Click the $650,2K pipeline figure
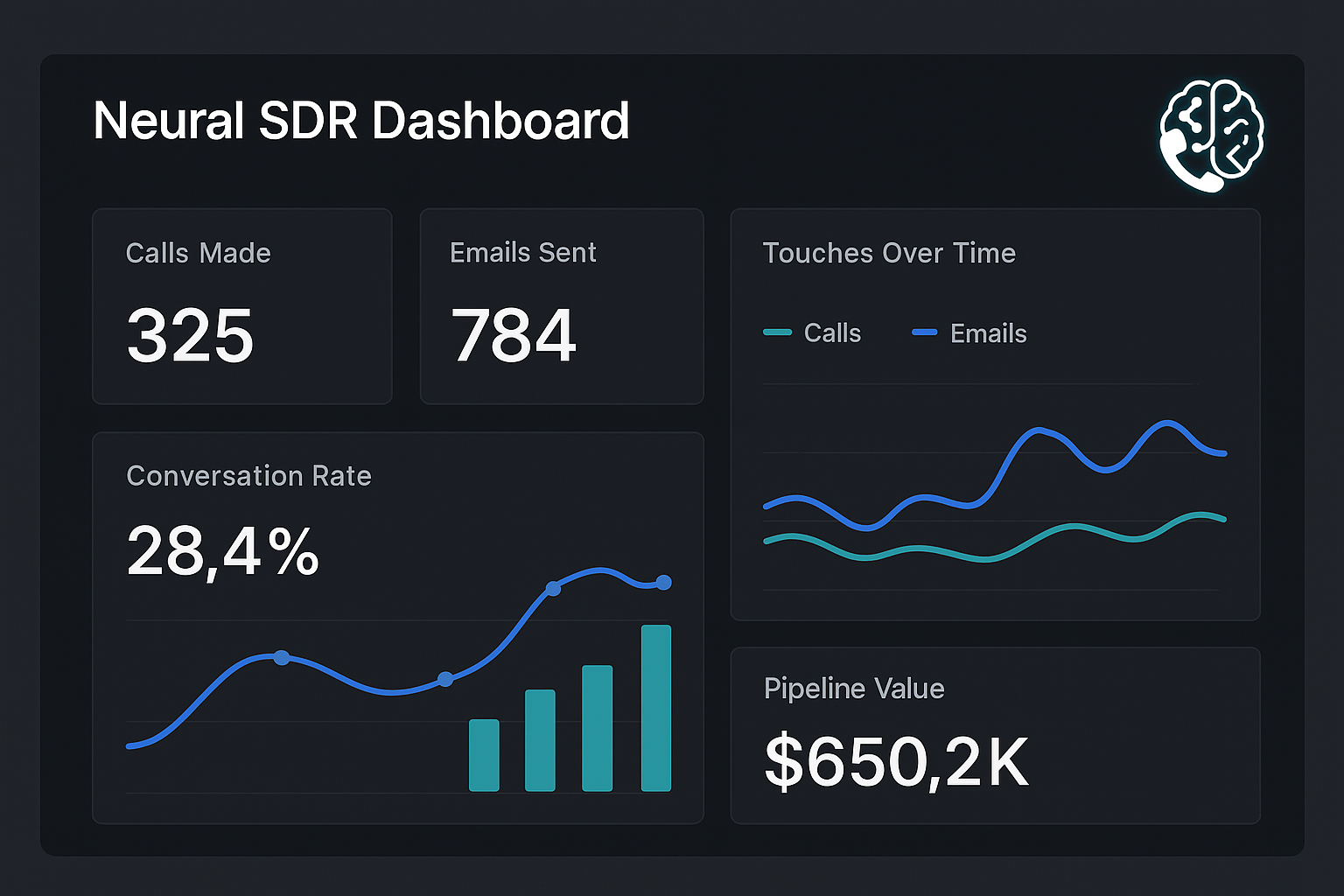This screenshot has height=896, width=1344. pyautogui.click(x=896, y=760)
